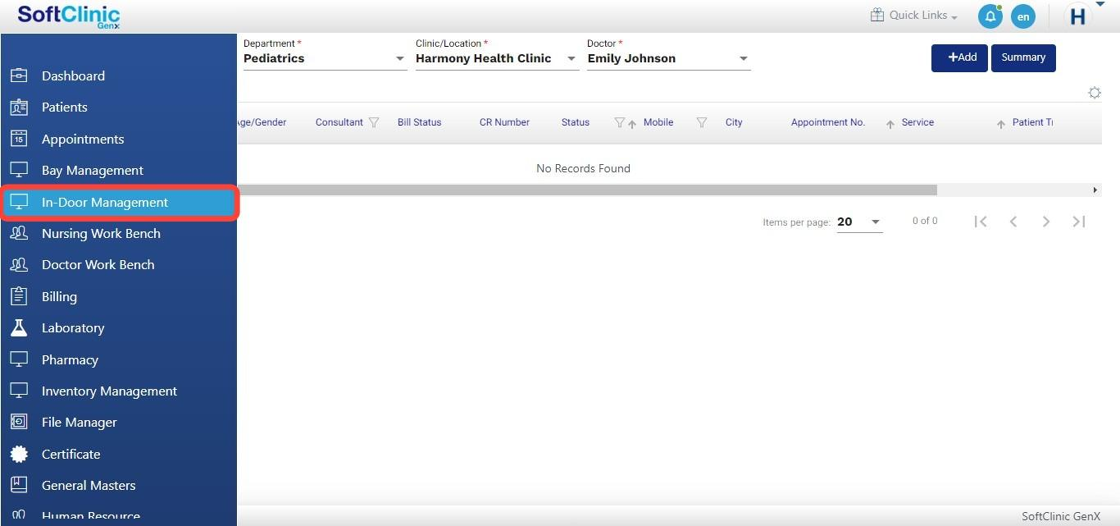Open the Clinic/Location dropdown

coord(496,59)
